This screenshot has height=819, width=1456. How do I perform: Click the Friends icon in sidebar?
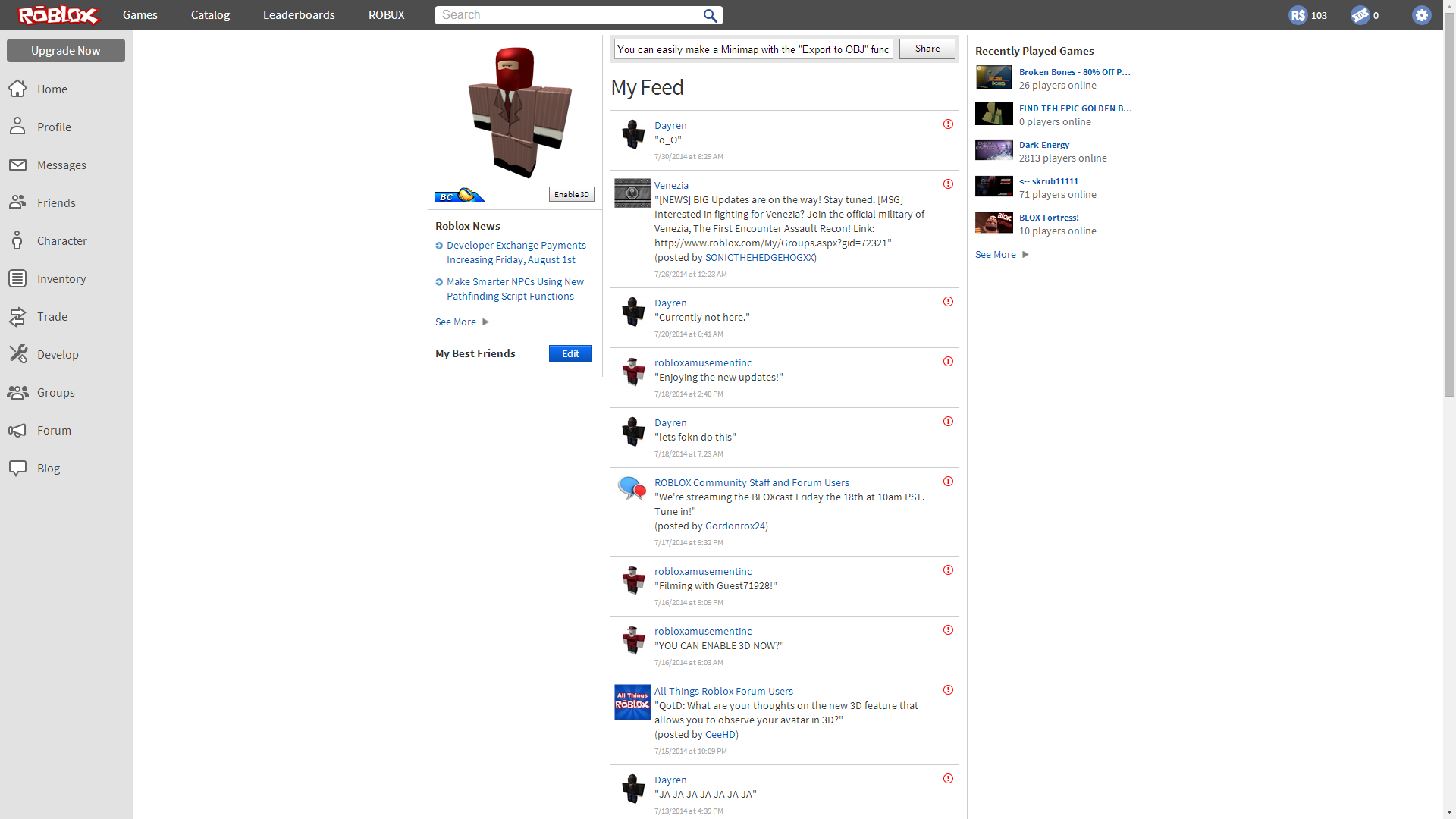click(x=17, y=202)
